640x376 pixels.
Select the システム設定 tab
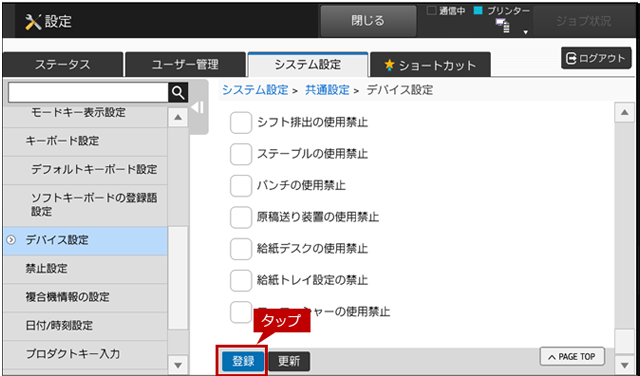click(x=308, y=65)
